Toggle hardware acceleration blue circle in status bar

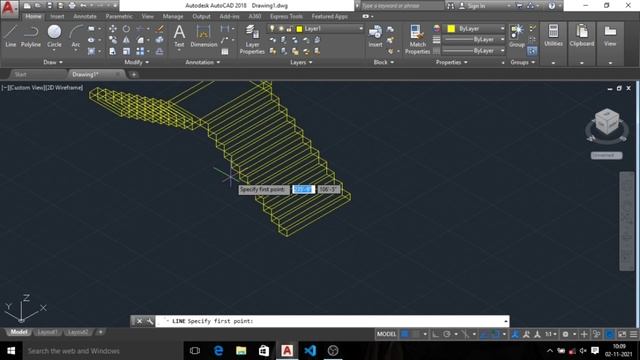[x=610, y=334]
